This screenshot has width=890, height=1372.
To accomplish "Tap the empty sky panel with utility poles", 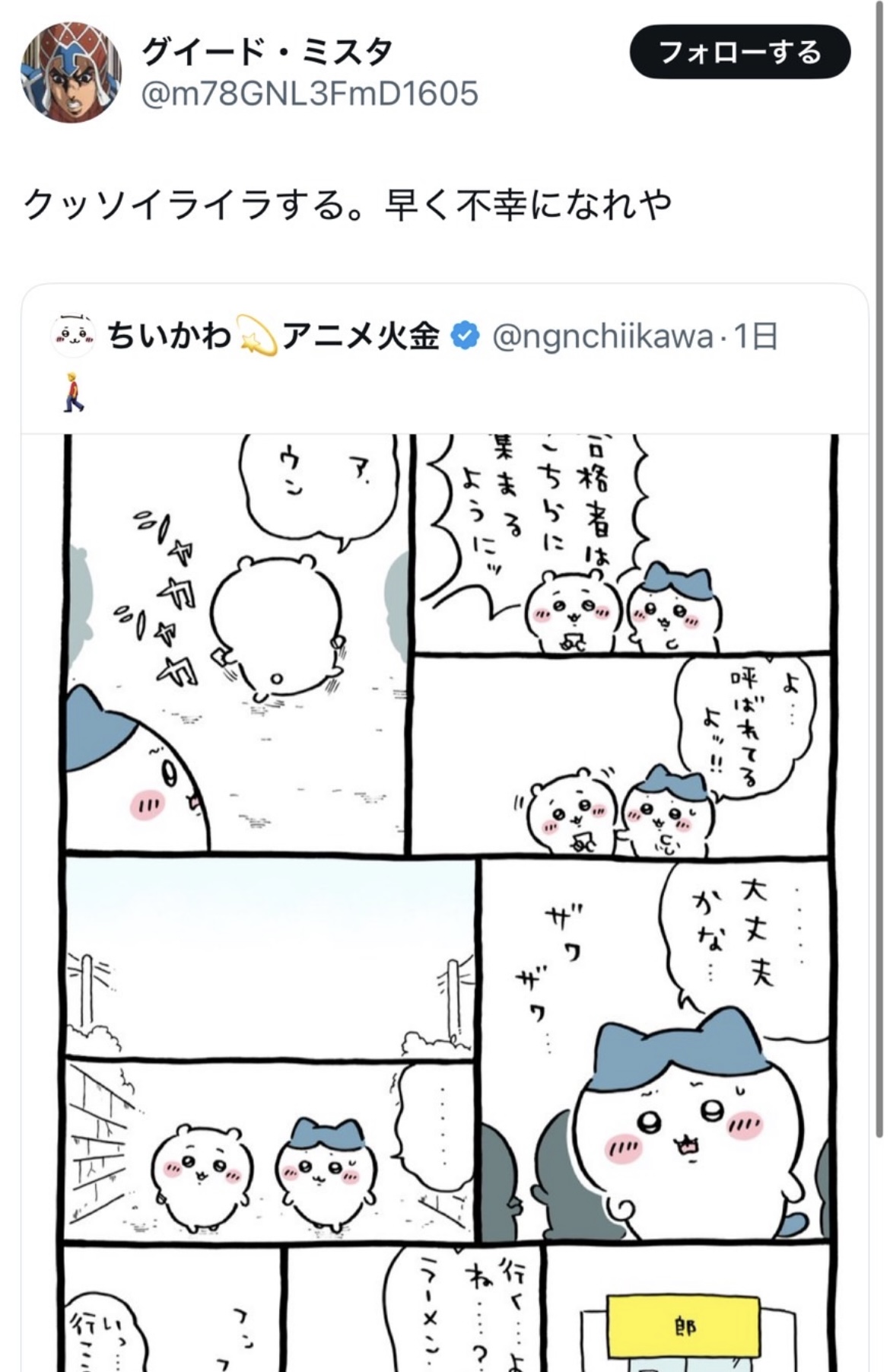I will coord(271,956).
